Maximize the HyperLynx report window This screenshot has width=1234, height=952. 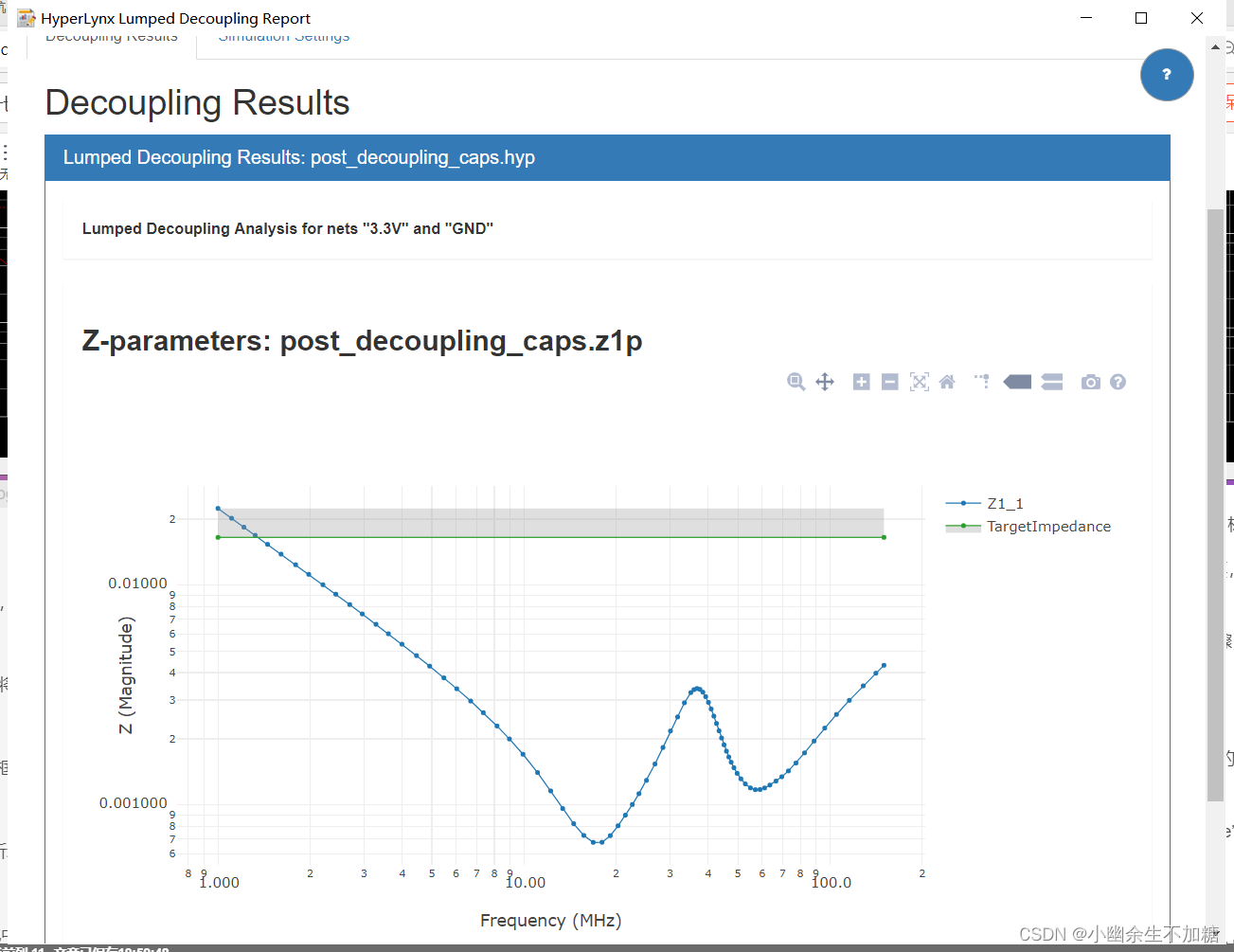1141,18
